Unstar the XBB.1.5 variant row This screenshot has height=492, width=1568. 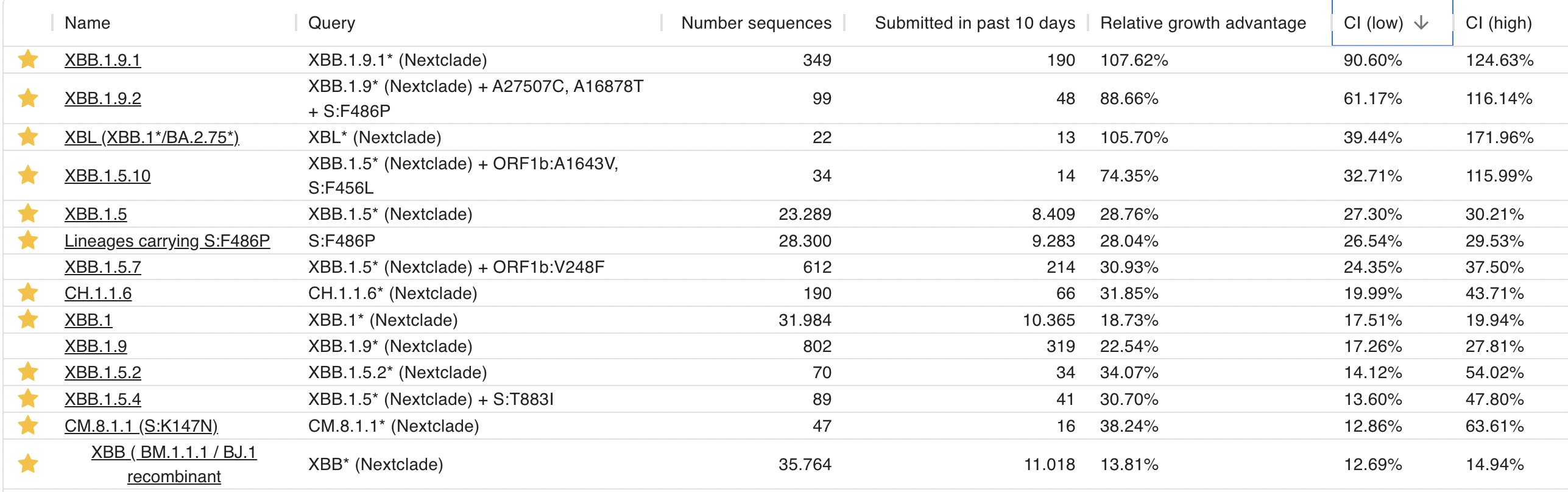[x=27, y=214]
